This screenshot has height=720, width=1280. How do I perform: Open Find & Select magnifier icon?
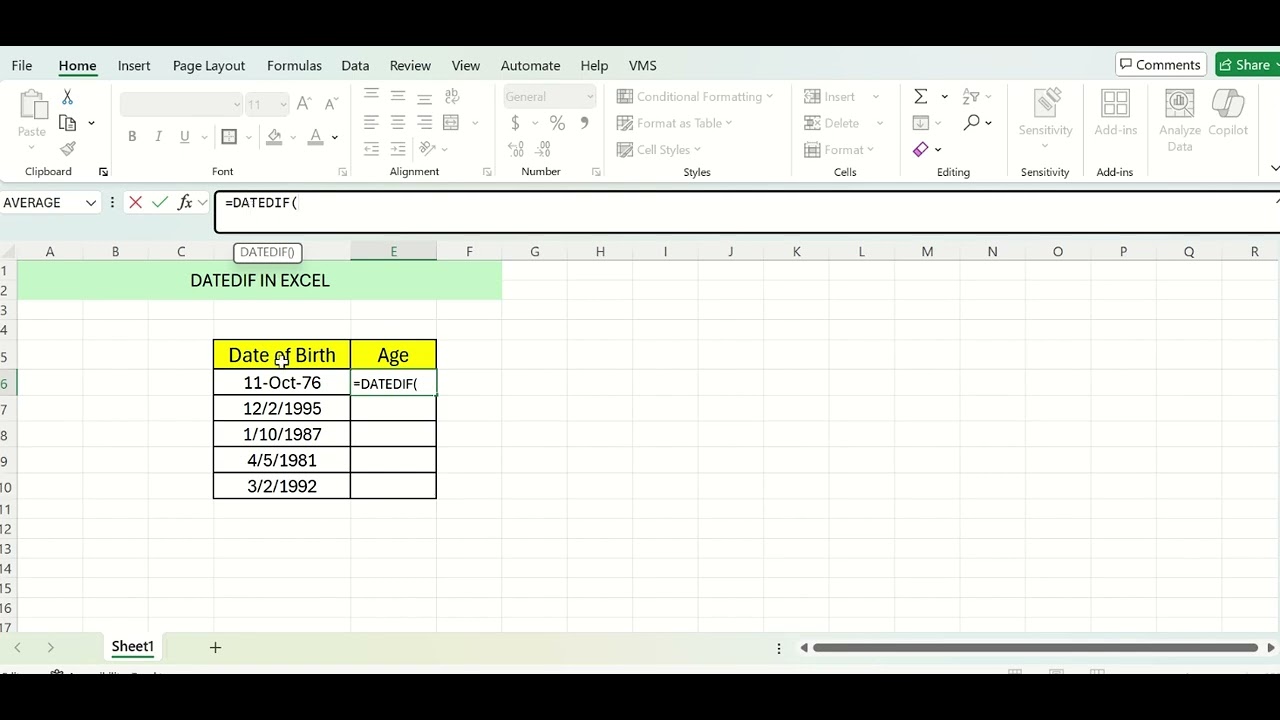(971, 123)
